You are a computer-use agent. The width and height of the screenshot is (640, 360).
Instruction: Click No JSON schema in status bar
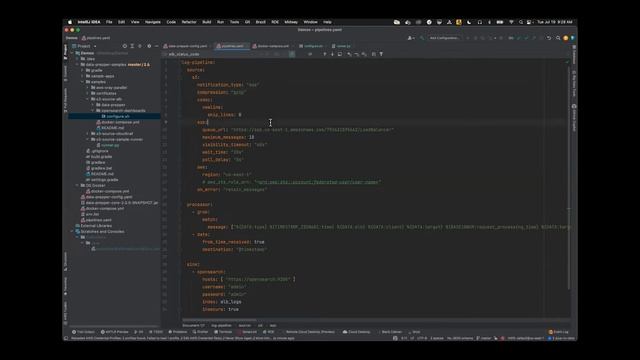[460, 338]
